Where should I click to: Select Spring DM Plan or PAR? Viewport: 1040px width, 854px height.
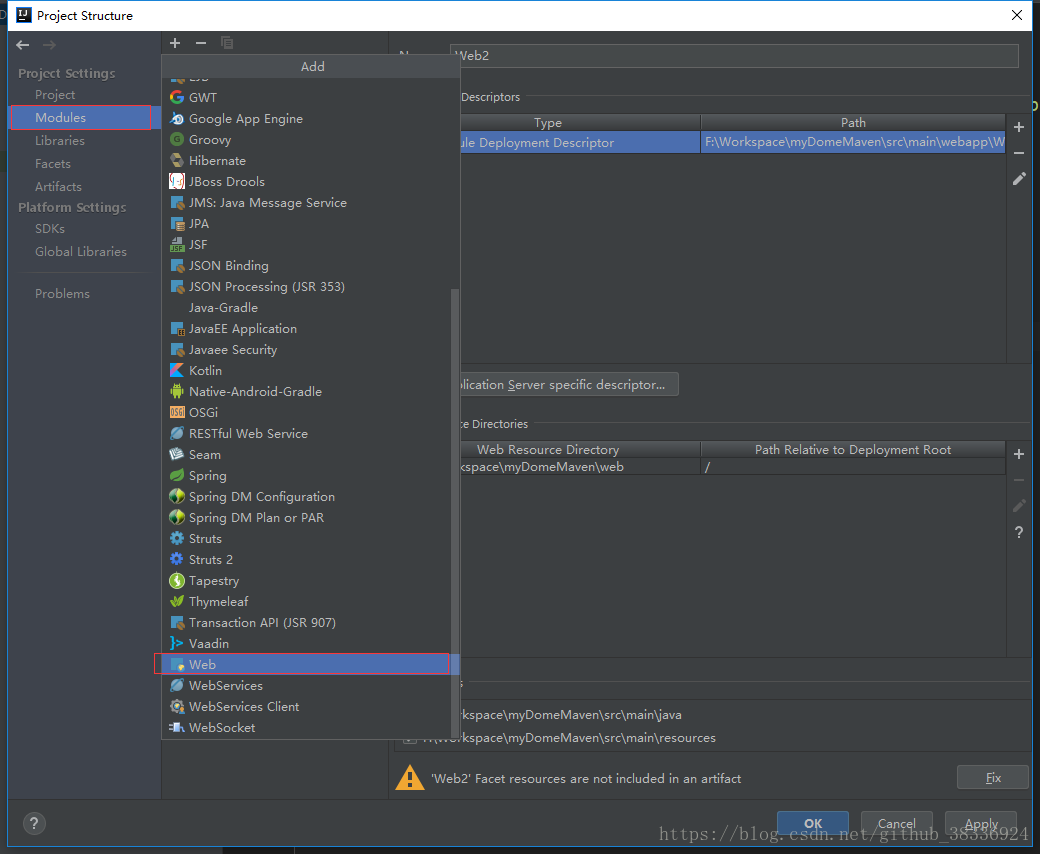coord(305,518)
